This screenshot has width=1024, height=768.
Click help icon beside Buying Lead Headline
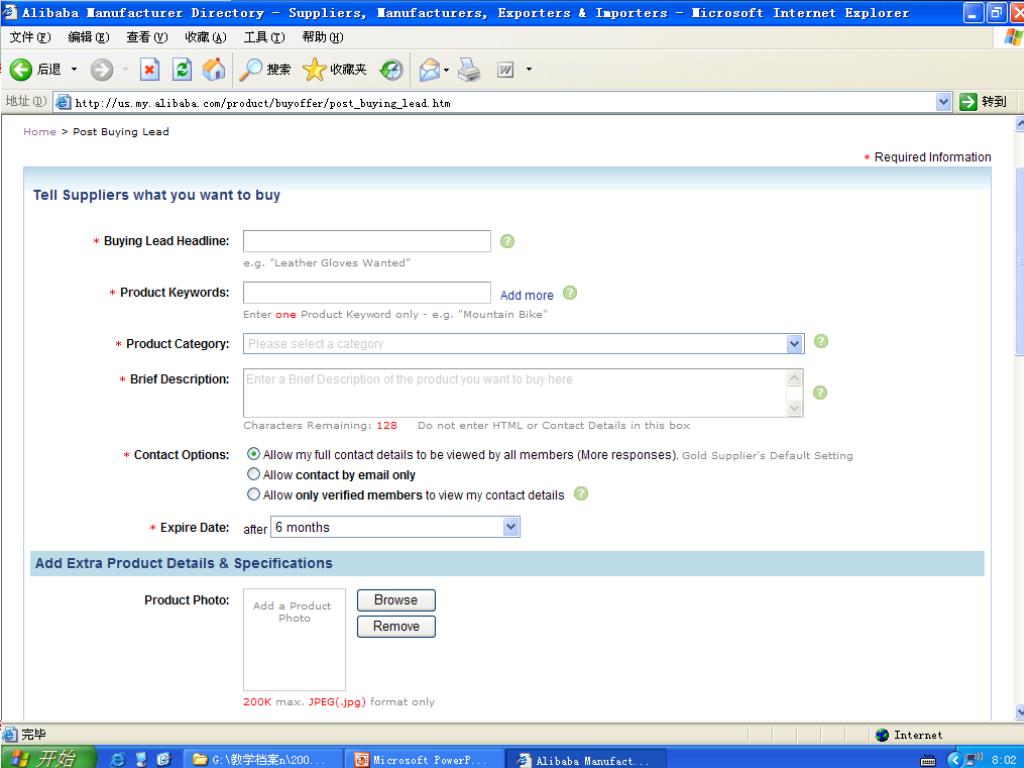(507, 241)
